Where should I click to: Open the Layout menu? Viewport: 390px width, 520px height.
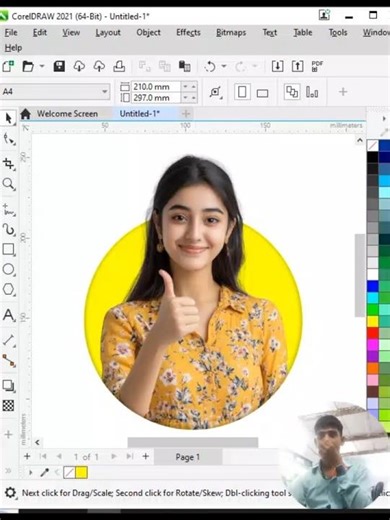108,33
